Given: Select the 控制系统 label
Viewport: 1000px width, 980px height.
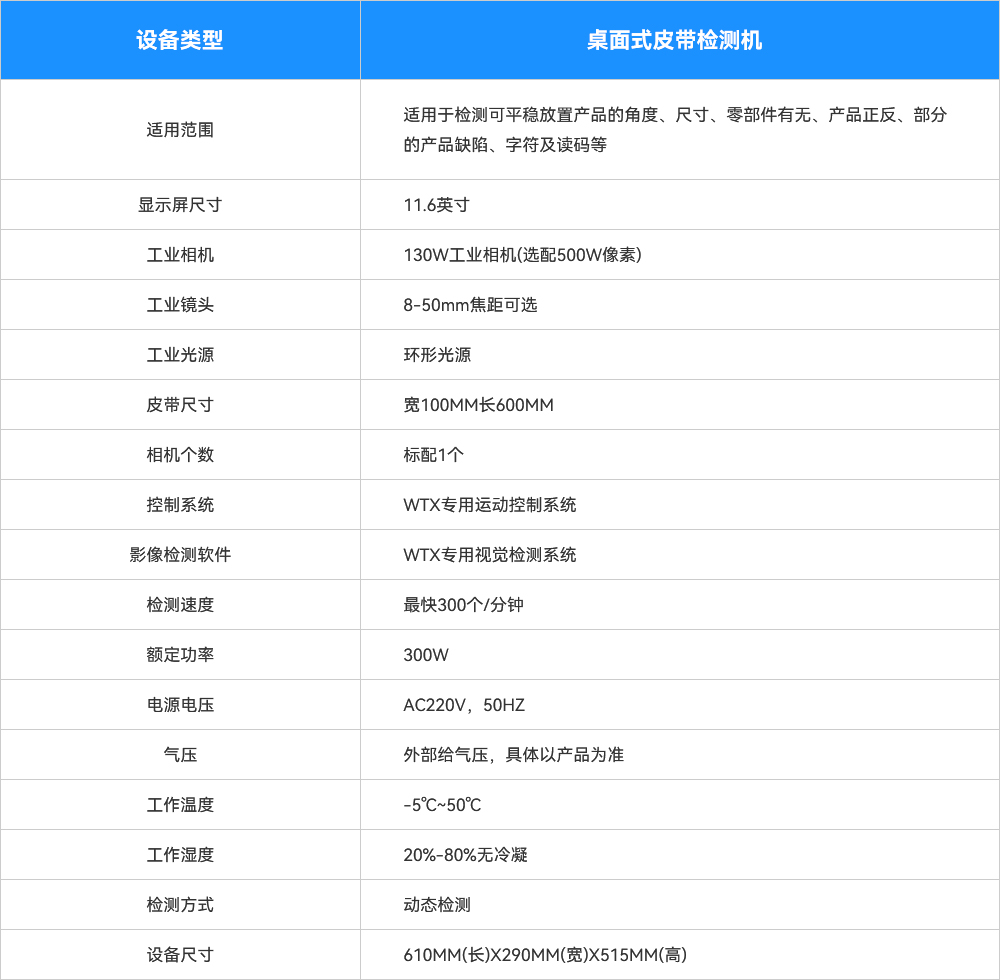Looking at the screenshot, I should pyautogui.click(x=180, y=505).
